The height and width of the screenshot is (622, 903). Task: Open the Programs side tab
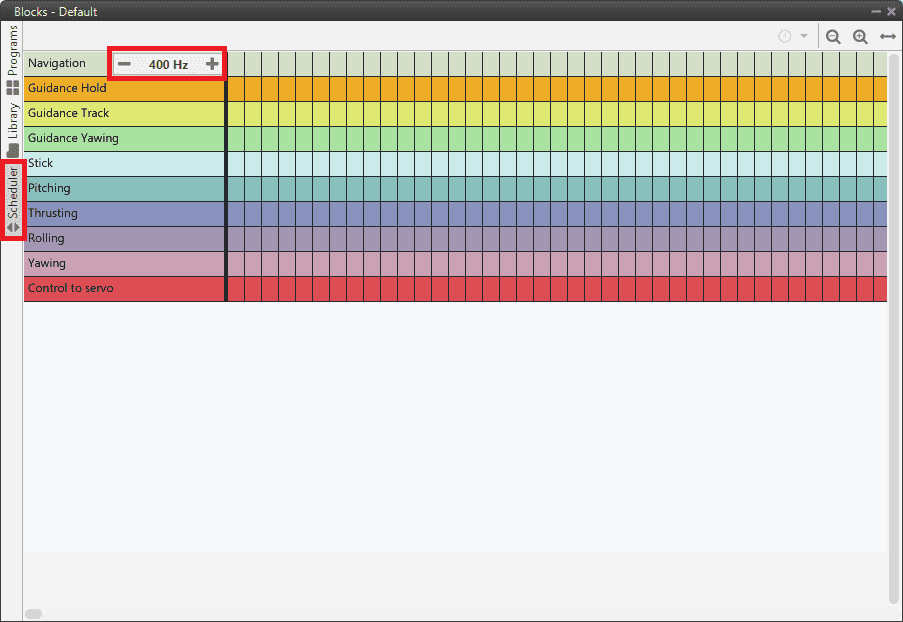pos(12,60)
